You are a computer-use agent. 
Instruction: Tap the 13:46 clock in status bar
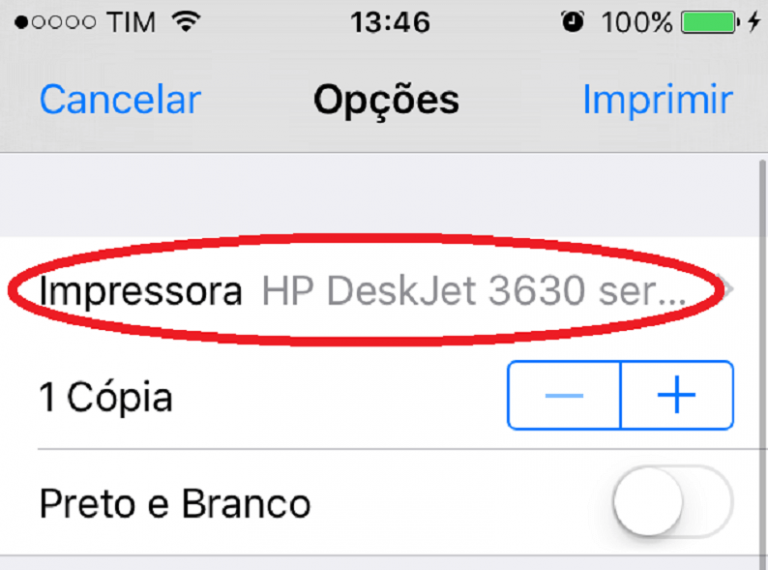click(390, 23)
